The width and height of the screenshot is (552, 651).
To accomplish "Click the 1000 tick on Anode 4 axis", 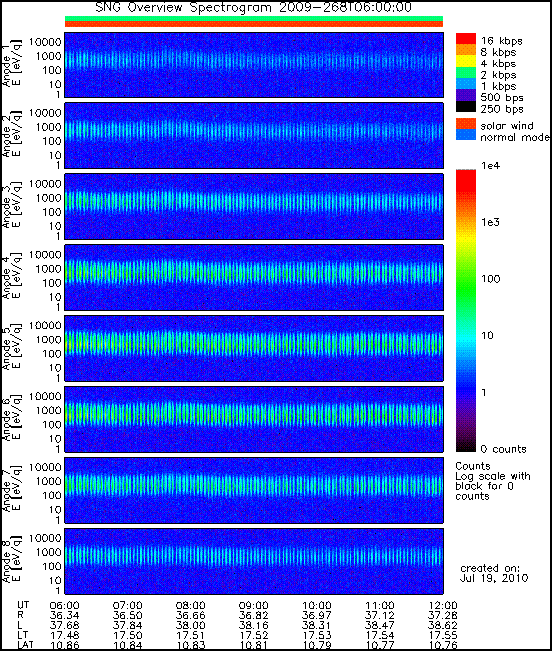I will pos(49,269).
